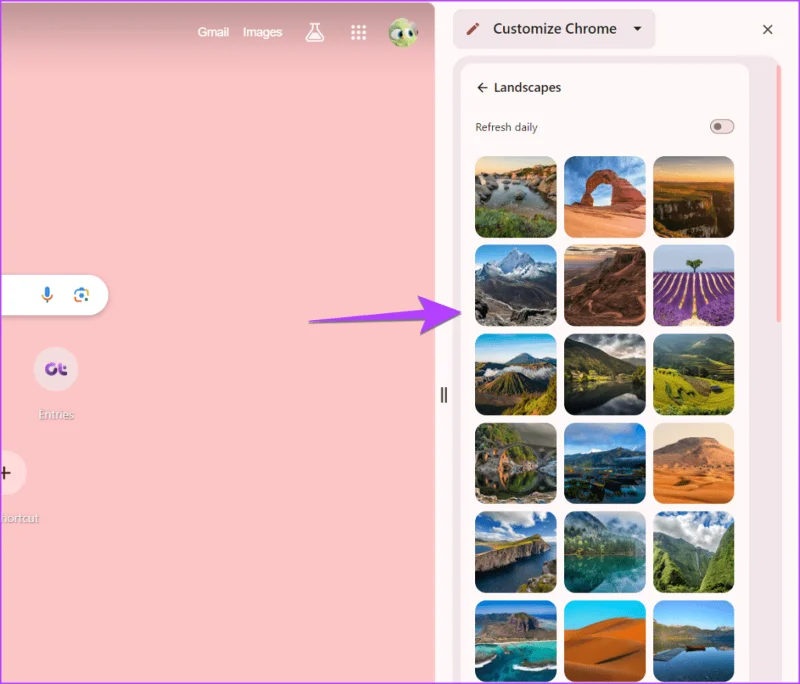The width and height of the screenshot is (800, 684).
Task: Click the pencil icon beside Customize Chrome
Action: (473, 29)
